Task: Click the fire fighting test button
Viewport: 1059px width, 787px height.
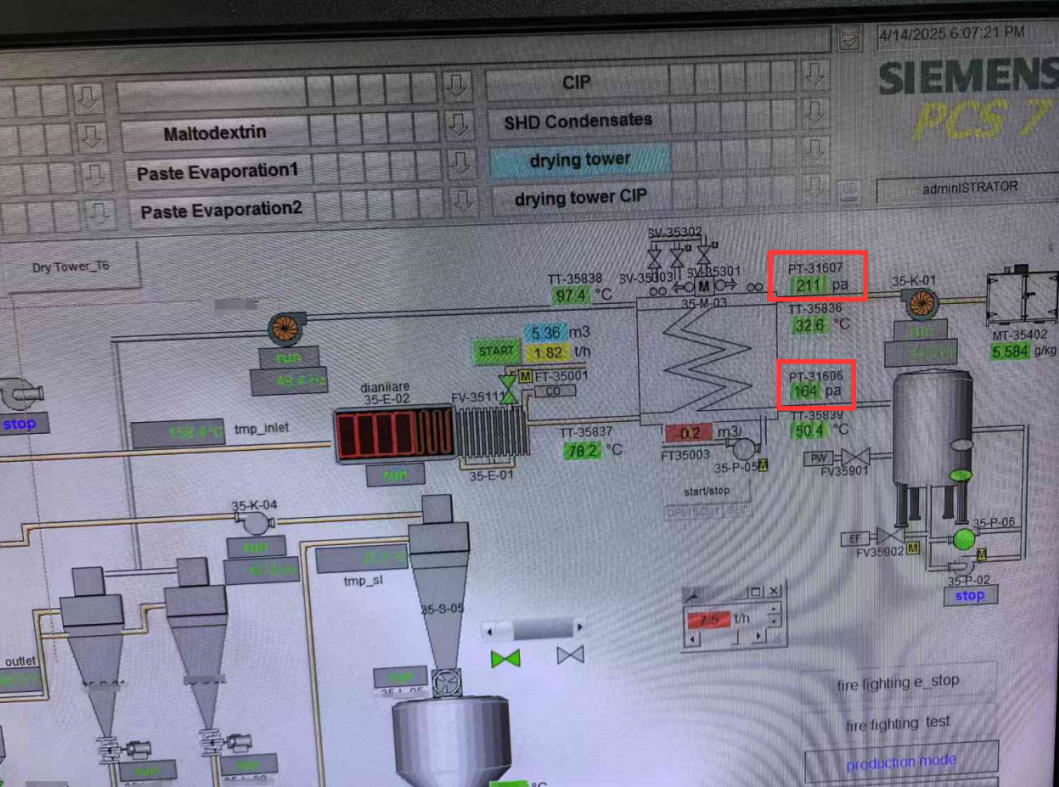Action: [x=898, y=723]
